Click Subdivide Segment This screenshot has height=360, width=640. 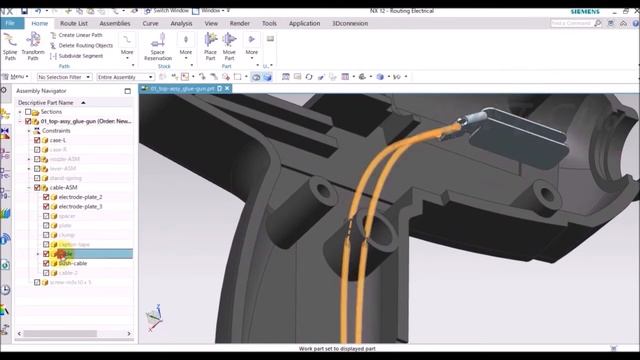pos(76,56)
